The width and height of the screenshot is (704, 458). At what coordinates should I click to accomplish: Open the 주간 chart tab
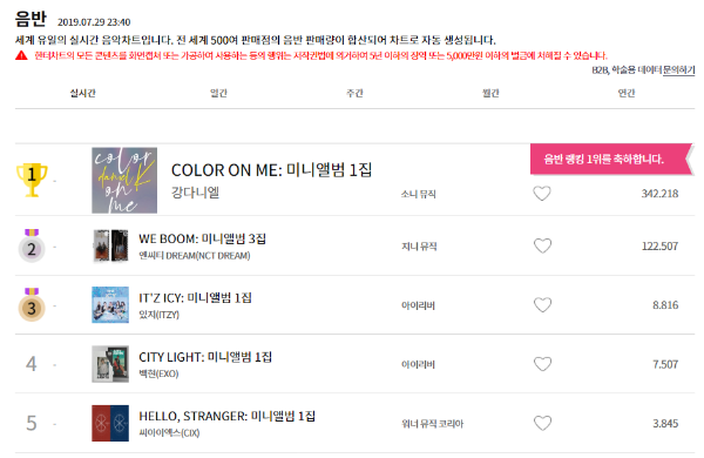pyautogui.click(x=355, y=93)
